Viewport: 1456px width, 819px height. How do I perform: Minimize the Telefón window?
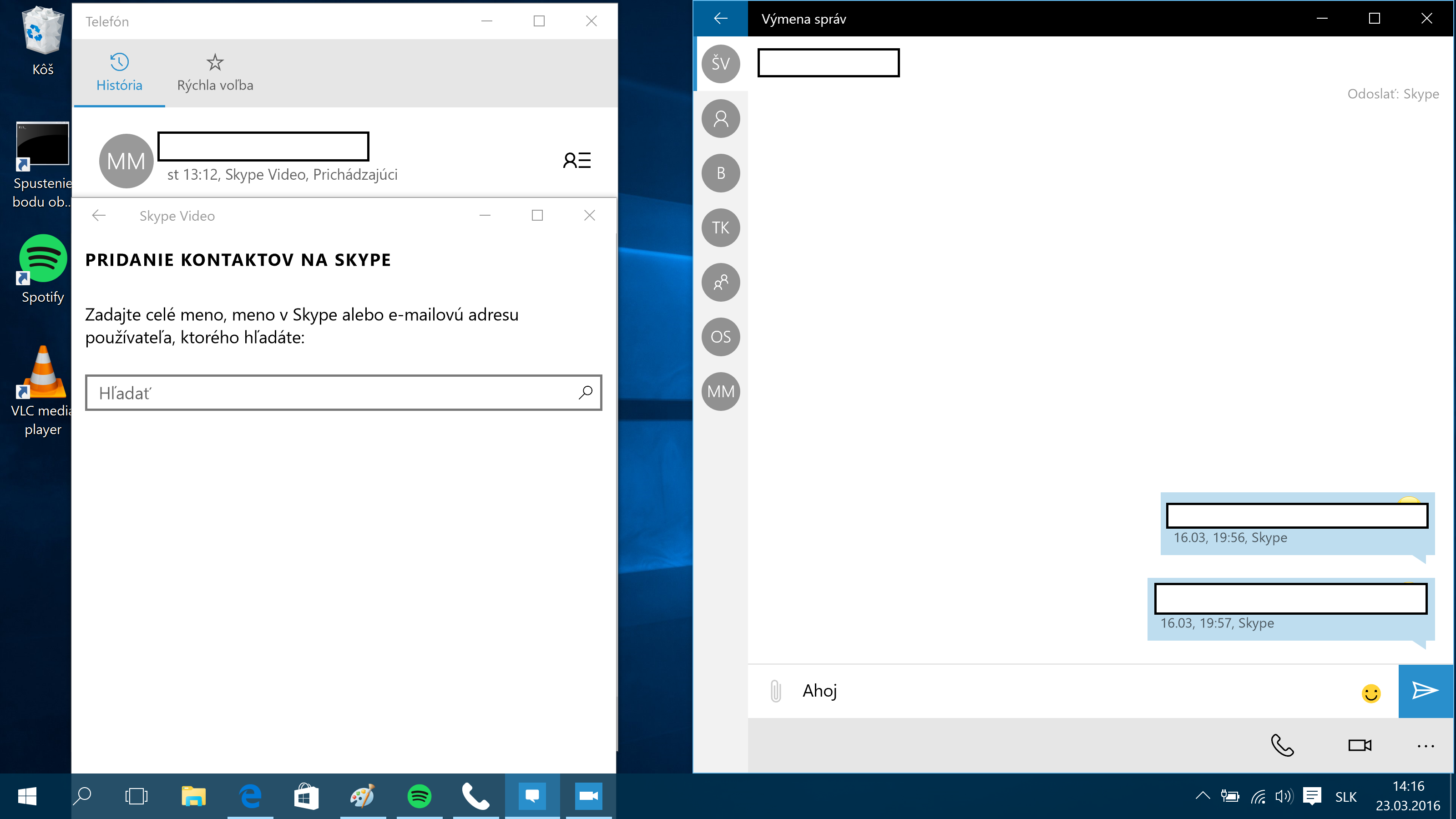coord(487,21)
